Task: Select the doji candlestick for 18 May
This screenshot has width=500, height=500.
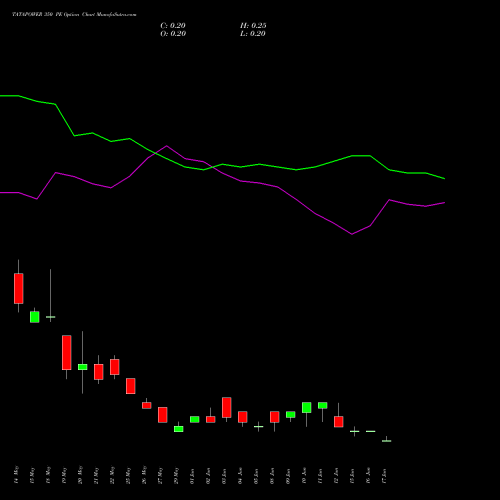Action: tap(51, 317)
